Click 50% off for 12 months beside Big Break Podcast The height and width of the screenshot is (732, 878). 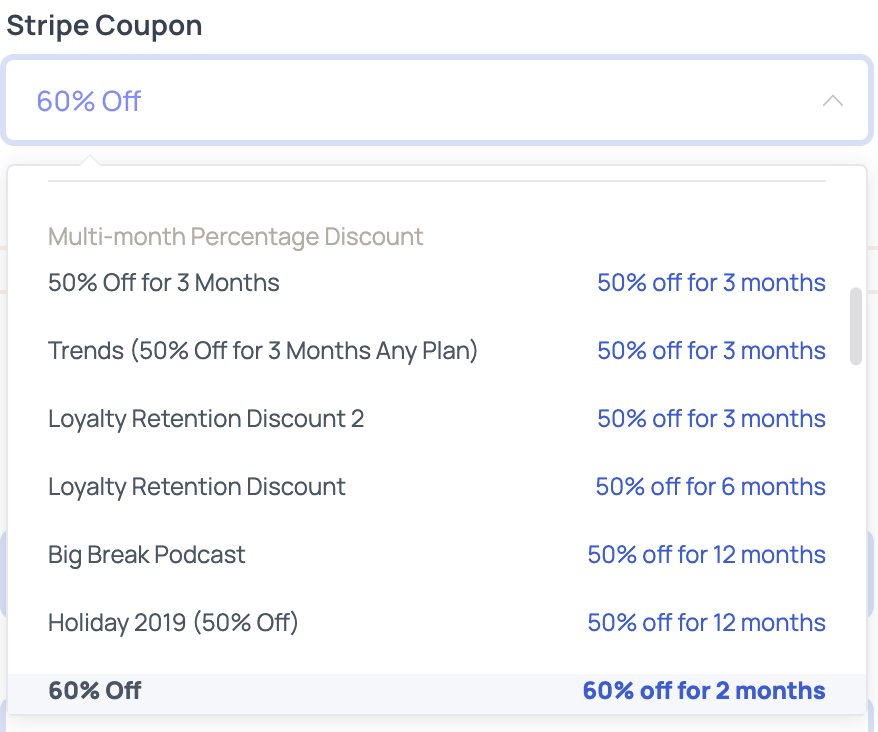click(x=706, y=555)
